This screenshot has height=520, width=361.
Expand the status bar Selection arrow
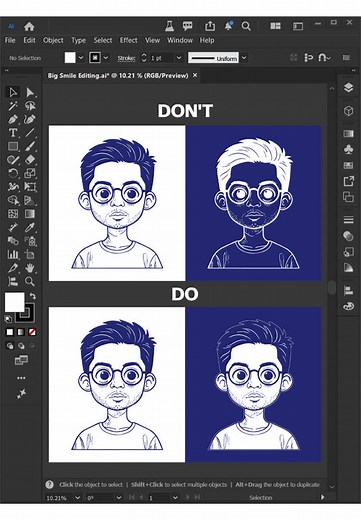pos(322,497)
